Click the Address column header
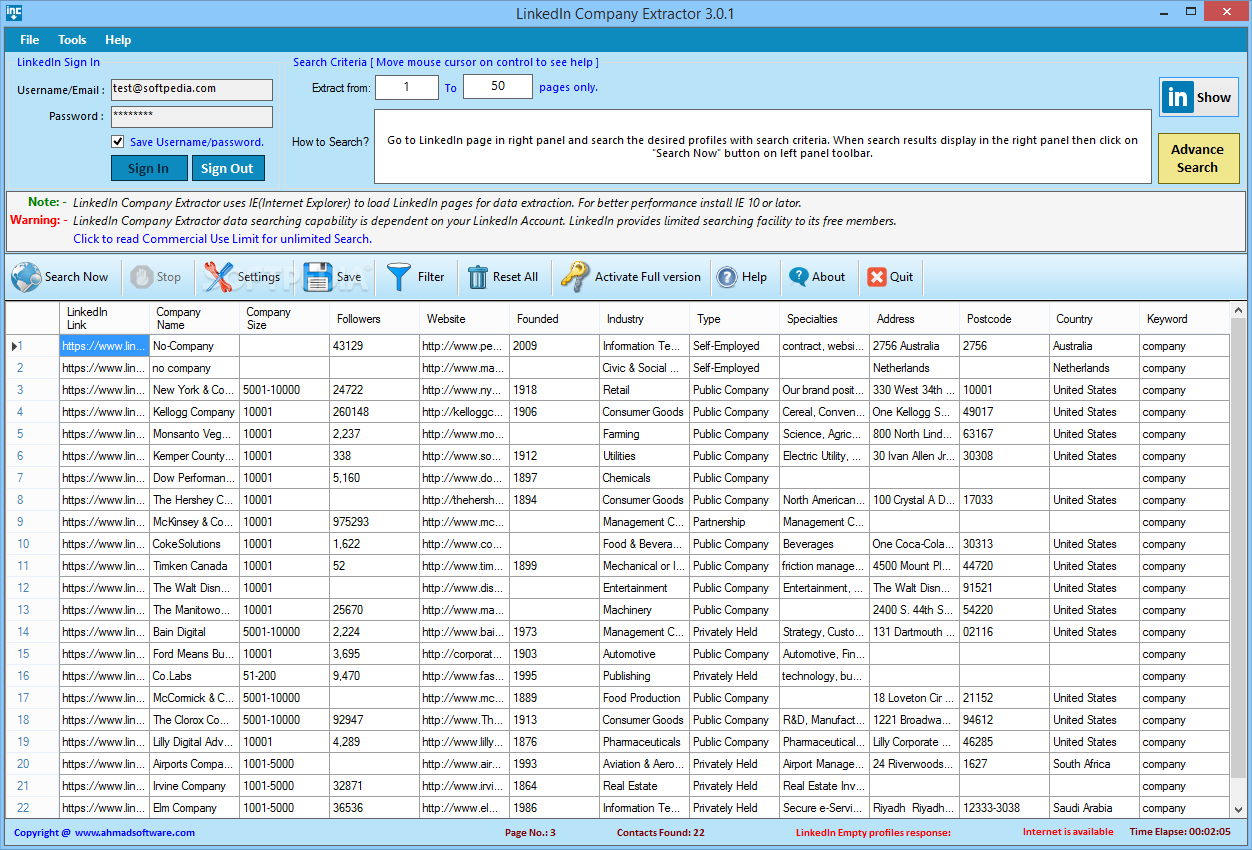This screenshot has height=850, width=1252. [914, 318]
